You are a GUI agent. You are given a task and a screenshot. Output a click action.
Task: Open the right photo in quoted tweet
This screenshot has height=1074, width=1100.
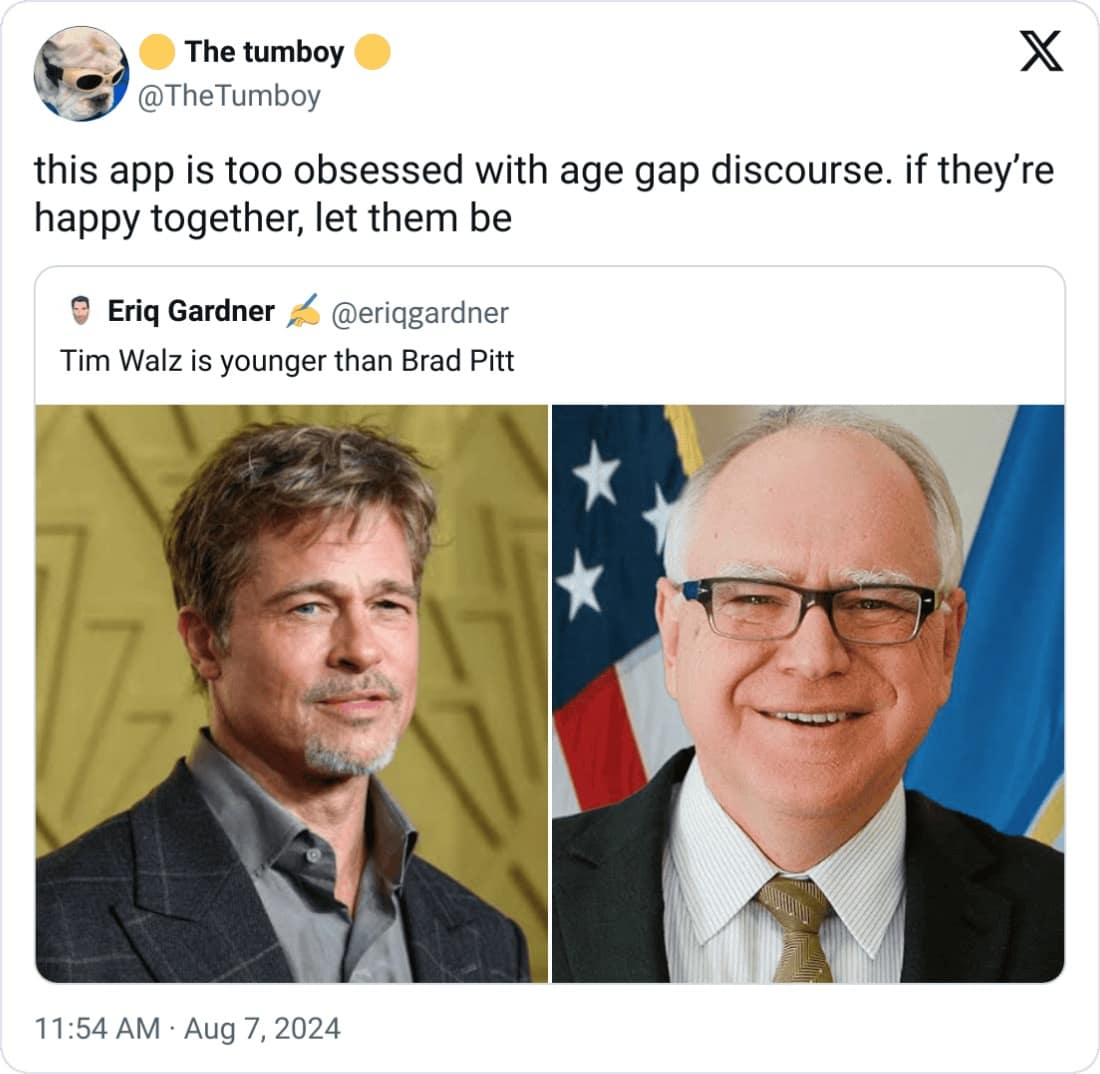[808, 693]
